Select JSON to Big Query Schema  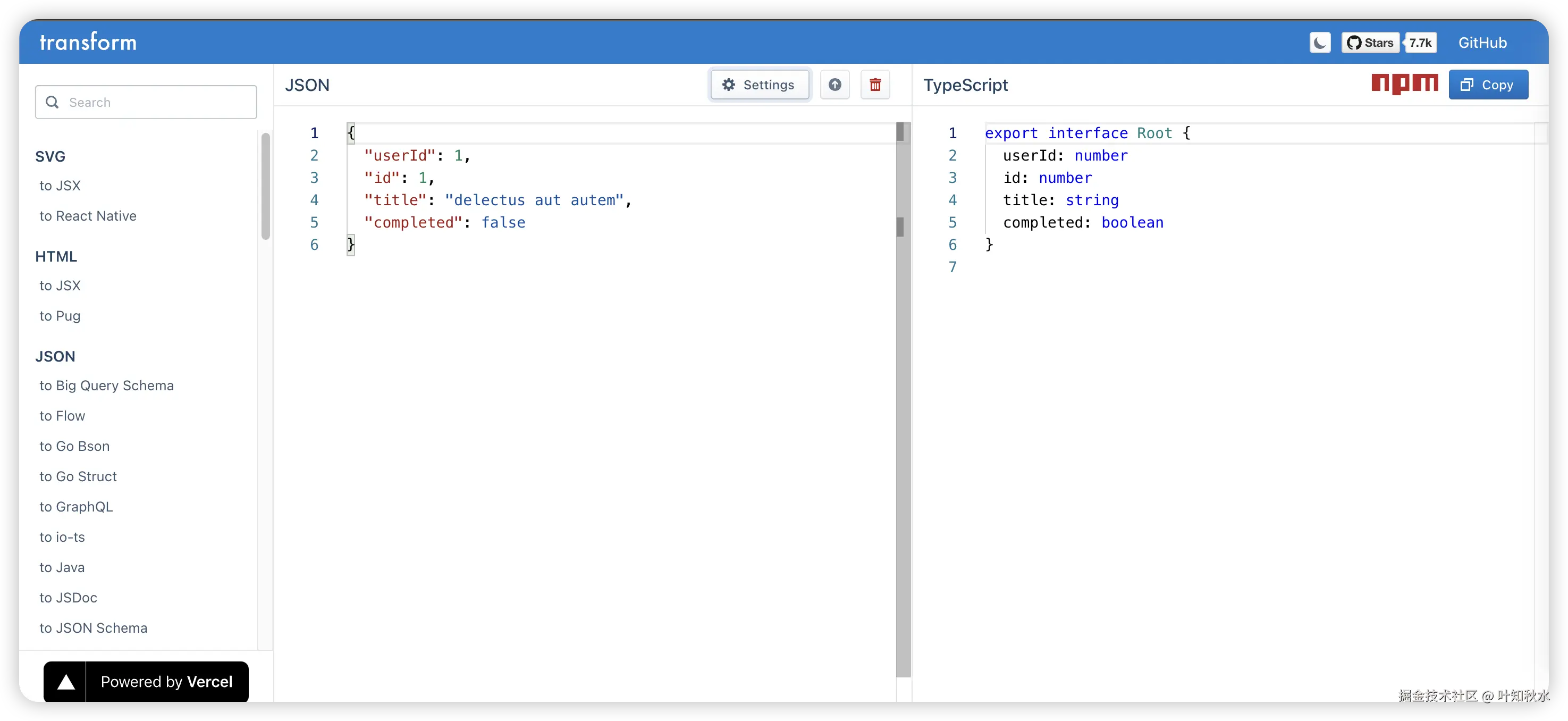click(x=106, y=385)
